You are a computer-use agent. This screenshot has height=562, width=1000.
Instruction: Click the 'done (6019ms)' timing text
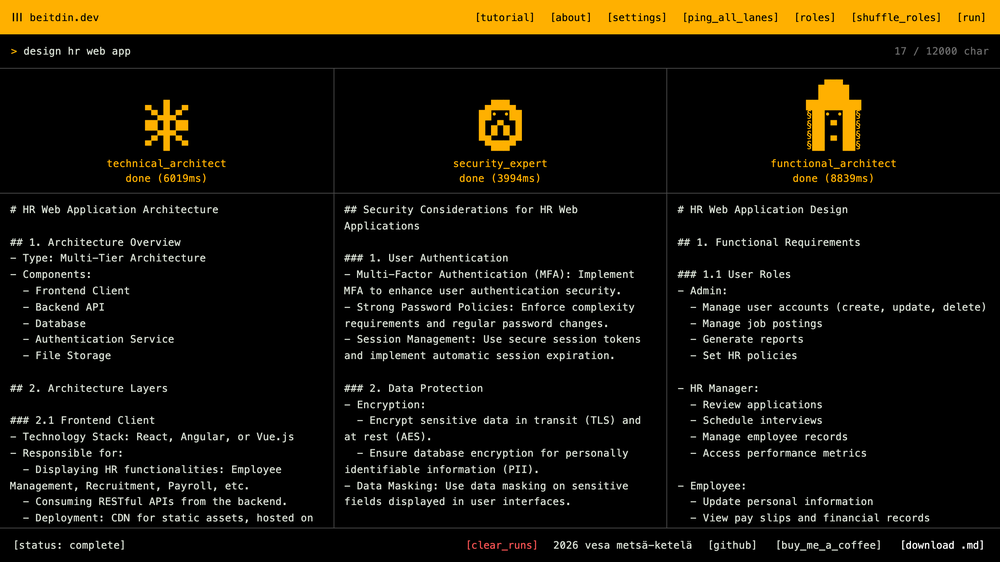(166, 178)
